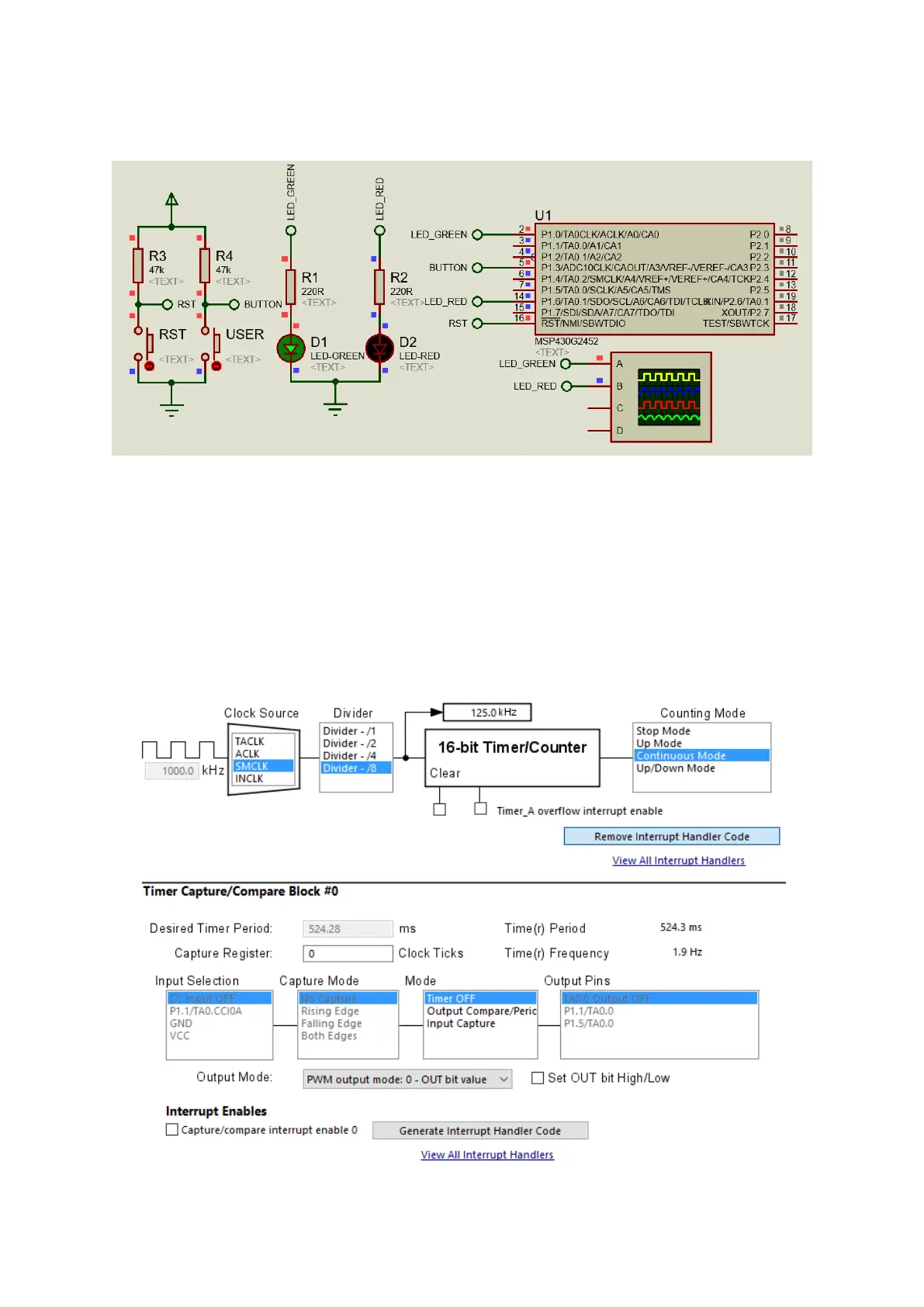Open the lower View All Interrupt Handlers link

(487, 1155)
